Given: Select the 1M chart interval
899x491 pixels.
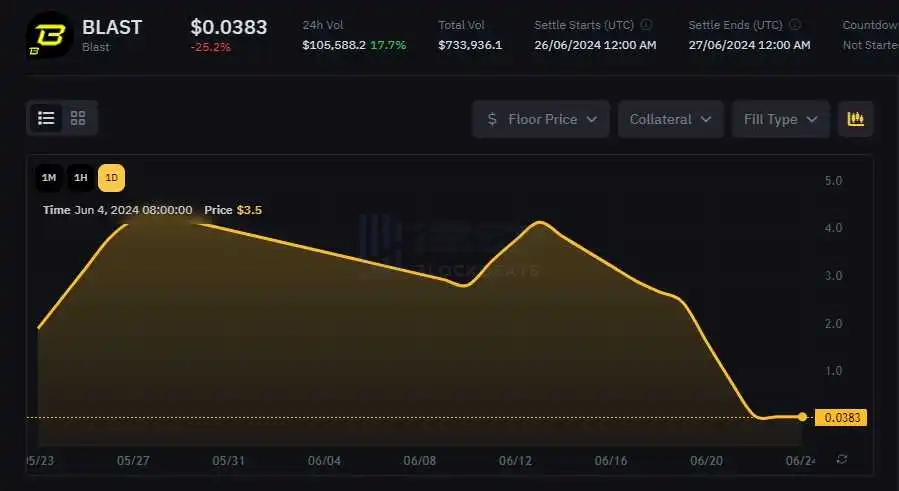Looking at the screenshot, I should pos(49,178).
